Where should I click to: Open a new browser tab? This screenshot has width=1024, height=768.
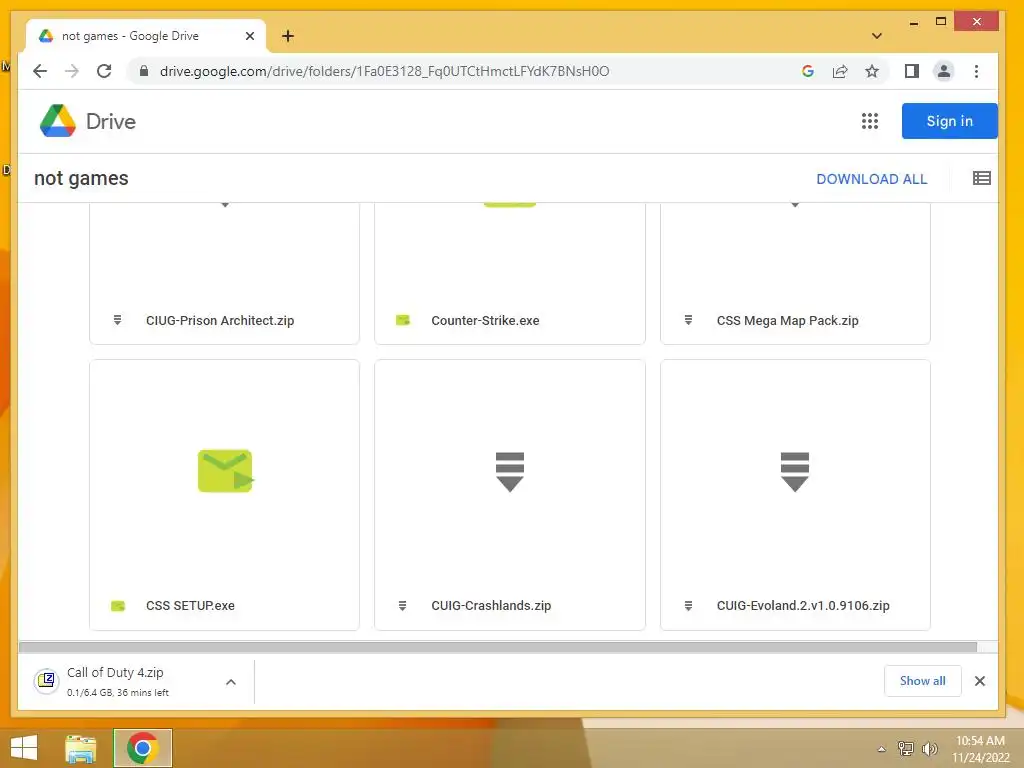click(x=287, y=36)
